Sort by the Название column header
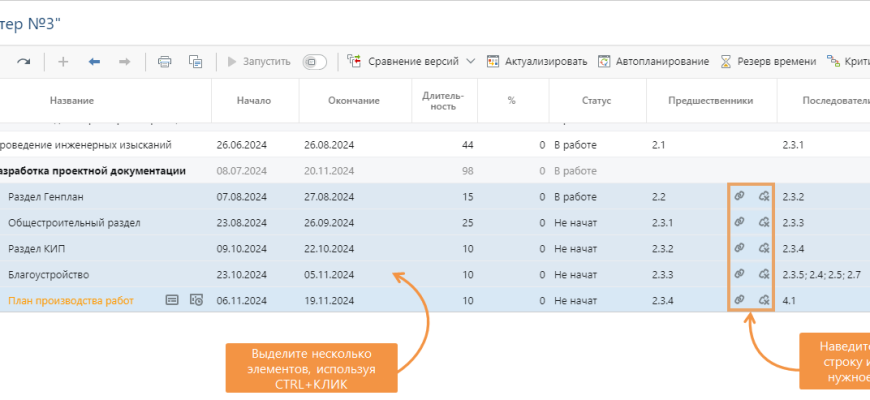The image size is (870, 400). coord(72,101)
